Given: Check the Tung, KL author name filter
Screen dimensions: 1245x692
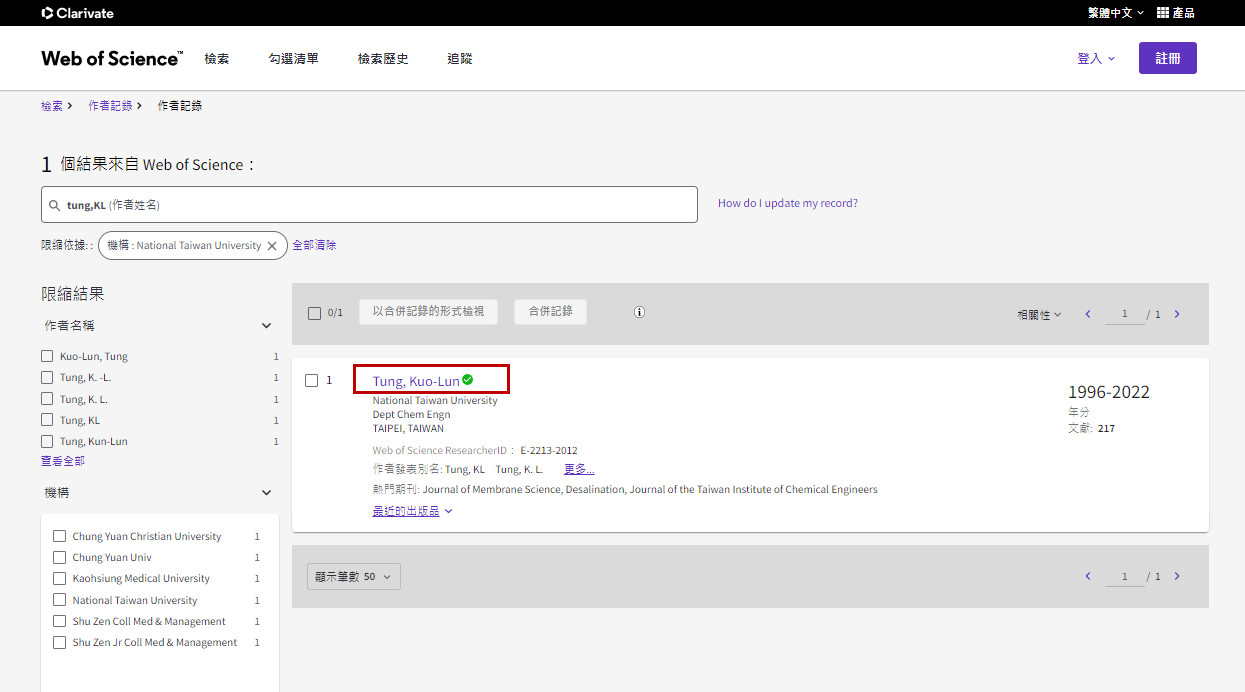Looking at the screenshot, I should (47, 420).
